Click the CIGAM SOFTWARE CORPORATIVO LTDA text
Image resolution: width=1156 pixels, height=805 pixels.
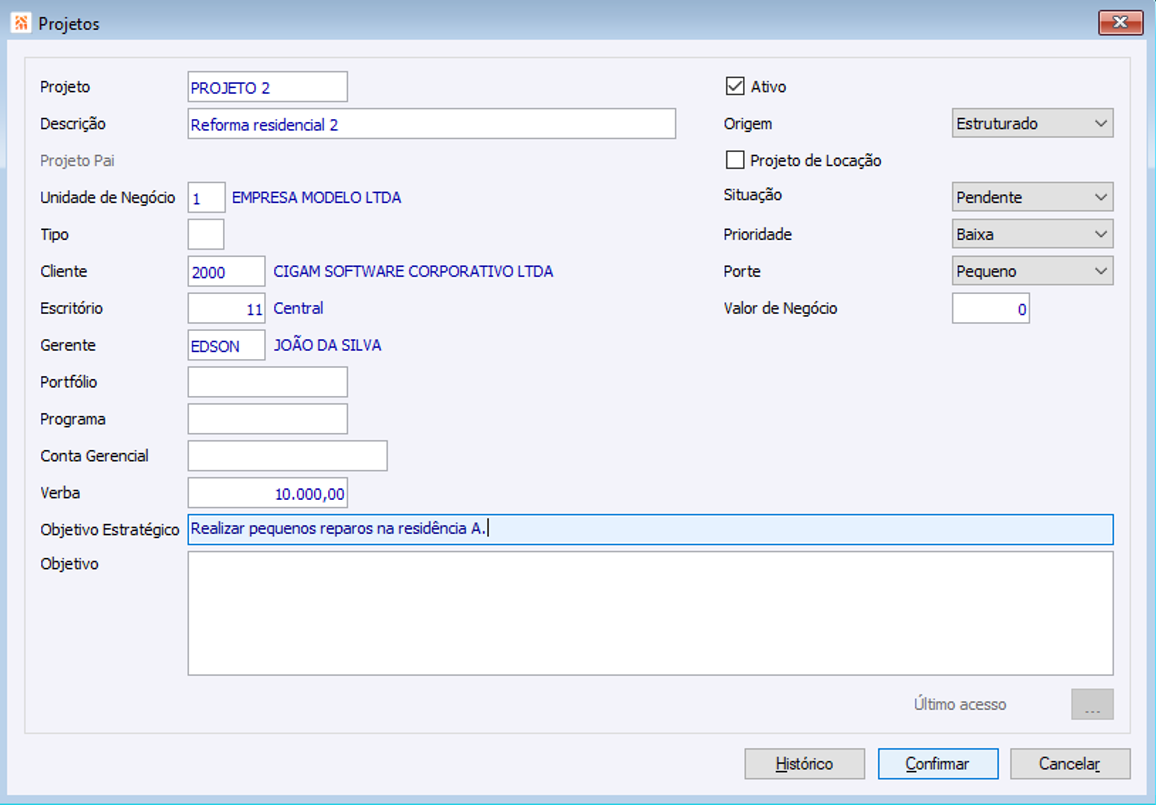click(x=413, y=271)
